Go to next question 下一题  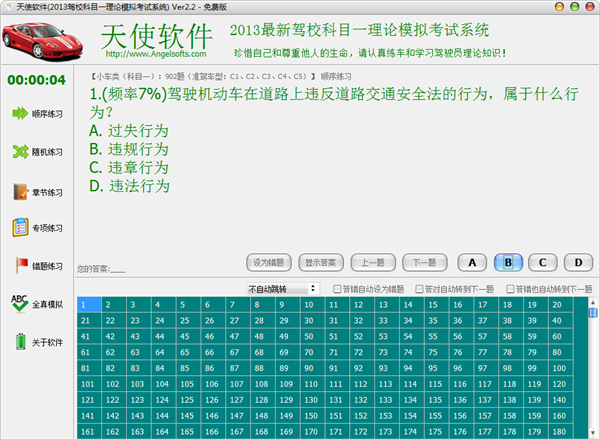tap(424, 262)
